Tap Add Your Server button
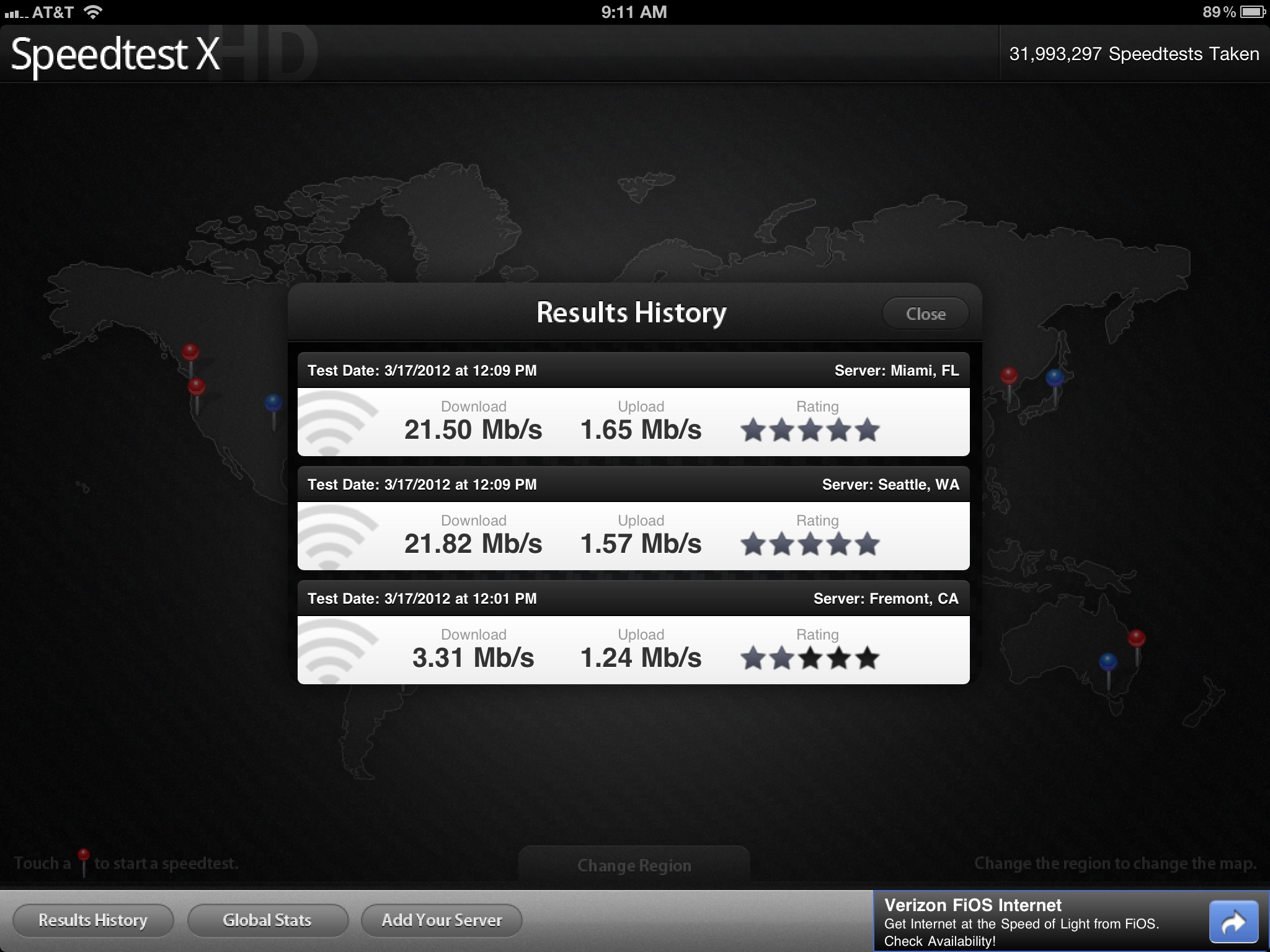This screenshot has height=952, width=1270. (442, 920)
